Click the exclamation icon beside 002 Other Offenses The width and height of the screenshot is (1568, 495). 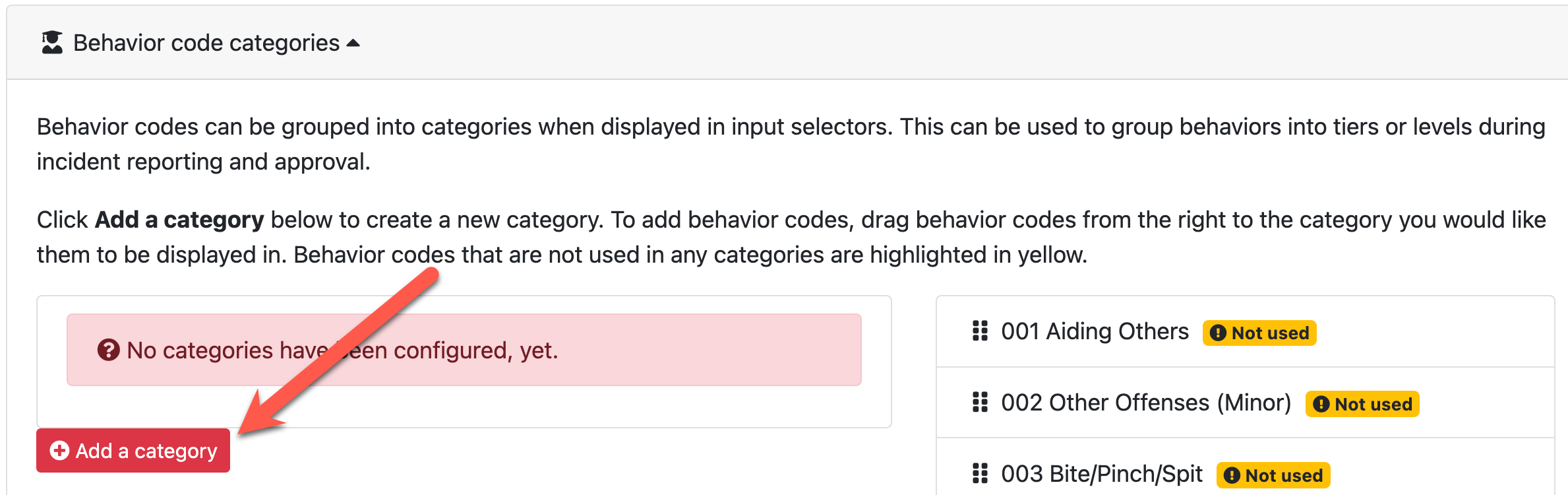[1321, 405]
